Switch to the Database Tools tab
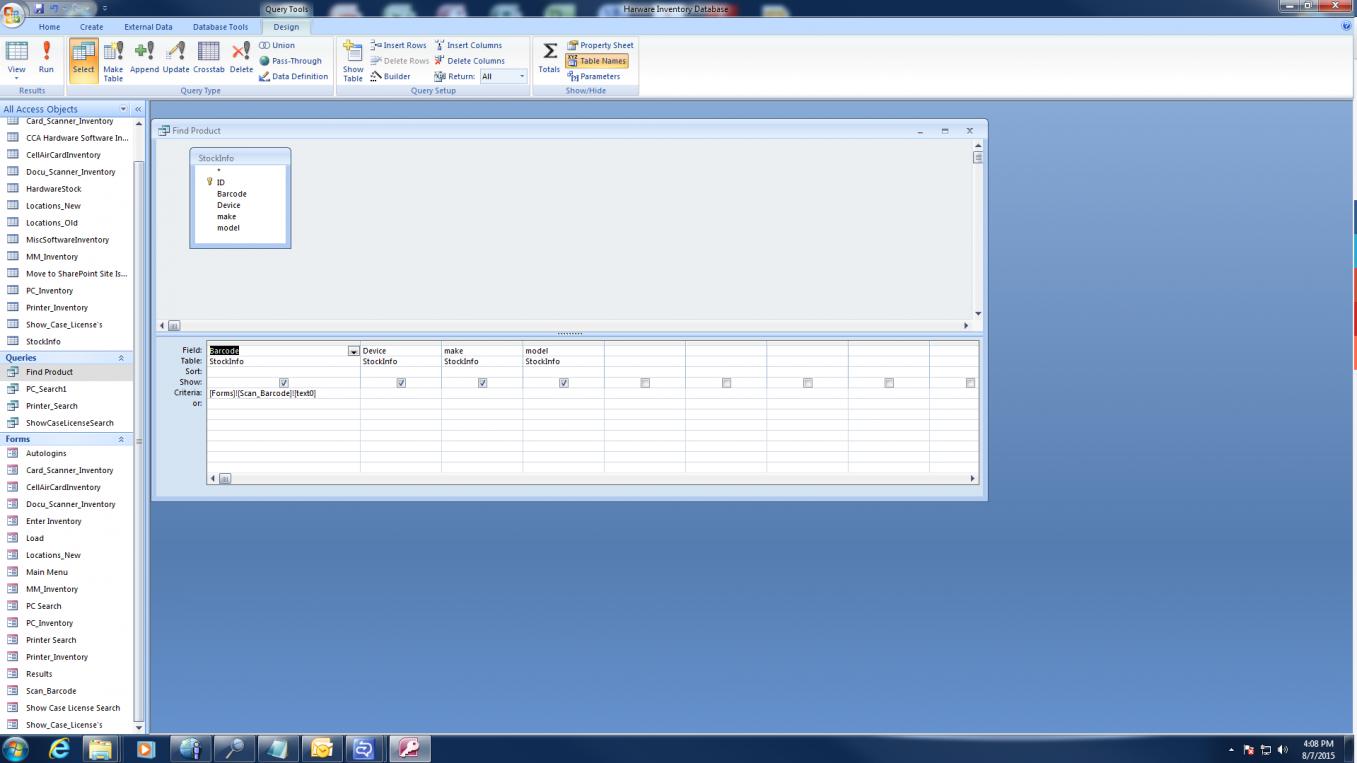Screen dimensions: 1357x763 pos(220,27)
